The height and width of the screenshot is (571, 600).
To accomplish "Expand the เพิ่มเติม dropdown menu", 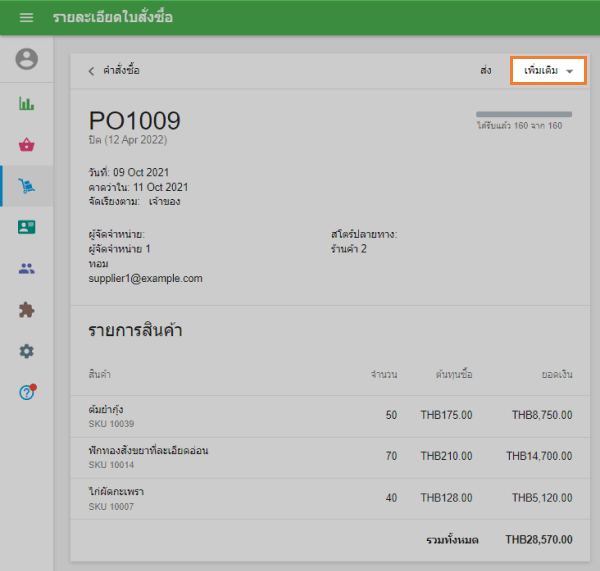I will [x=548, y=71].
